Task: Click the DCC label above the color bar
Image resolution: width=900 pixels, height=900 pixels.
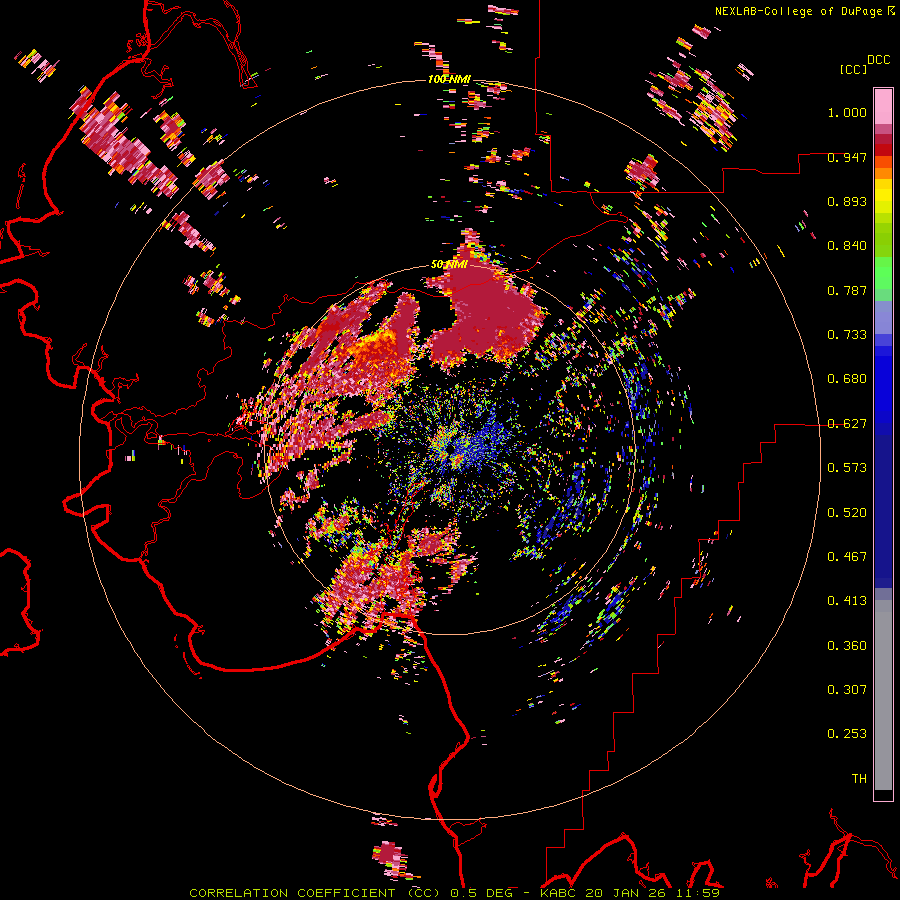Action: pyautogui.click(x=878, y=60)
